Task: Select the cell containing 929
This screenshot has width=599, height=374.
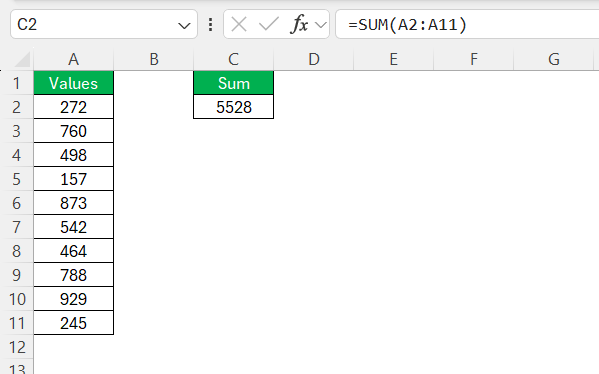Action: tap(73, 299)
